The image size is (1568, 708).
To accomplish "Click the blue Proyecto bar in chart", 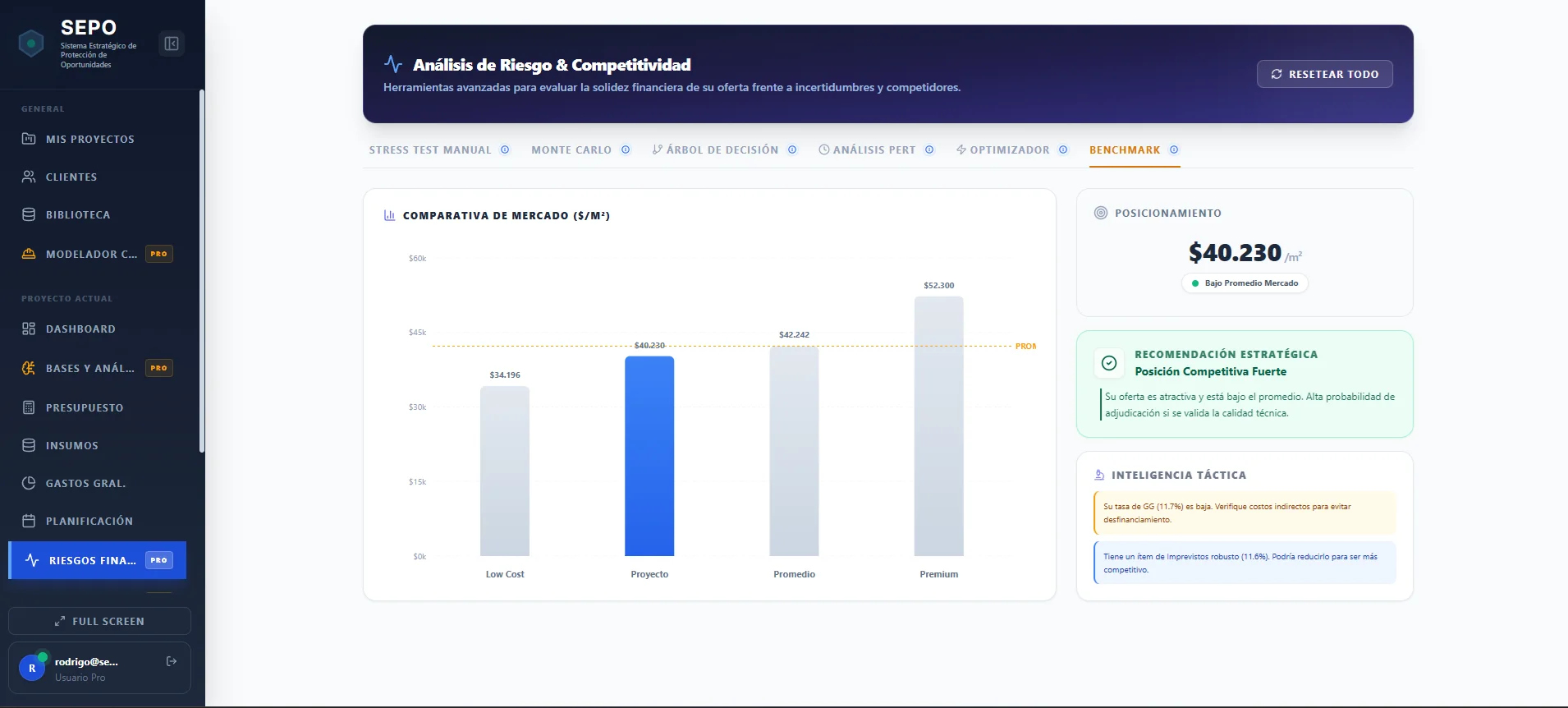I will coord(649,456).
